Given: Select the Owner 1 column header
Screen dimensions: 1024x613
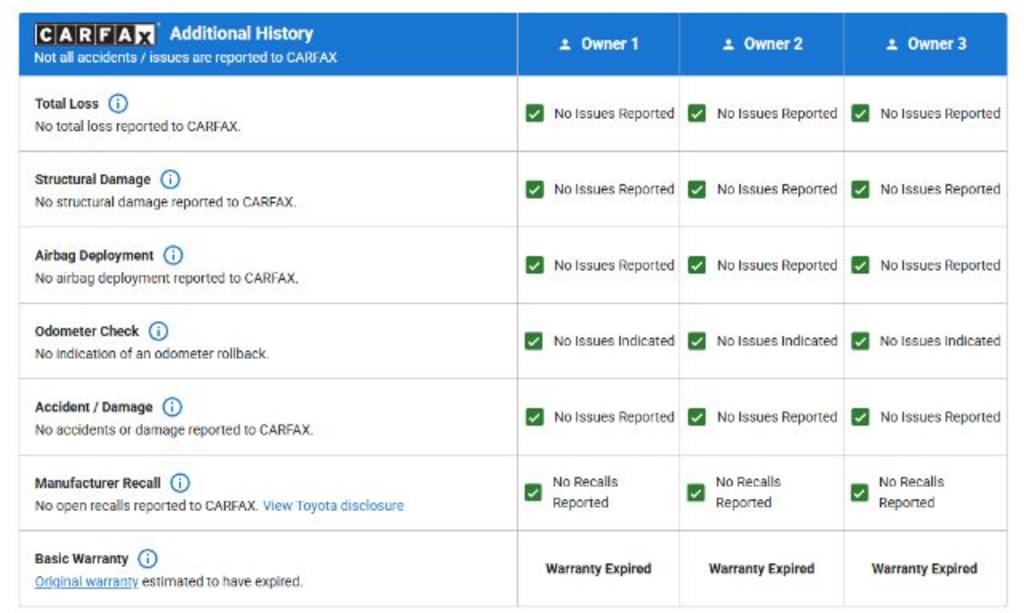Looking at the screenshot, I should (x=598, y=44).
